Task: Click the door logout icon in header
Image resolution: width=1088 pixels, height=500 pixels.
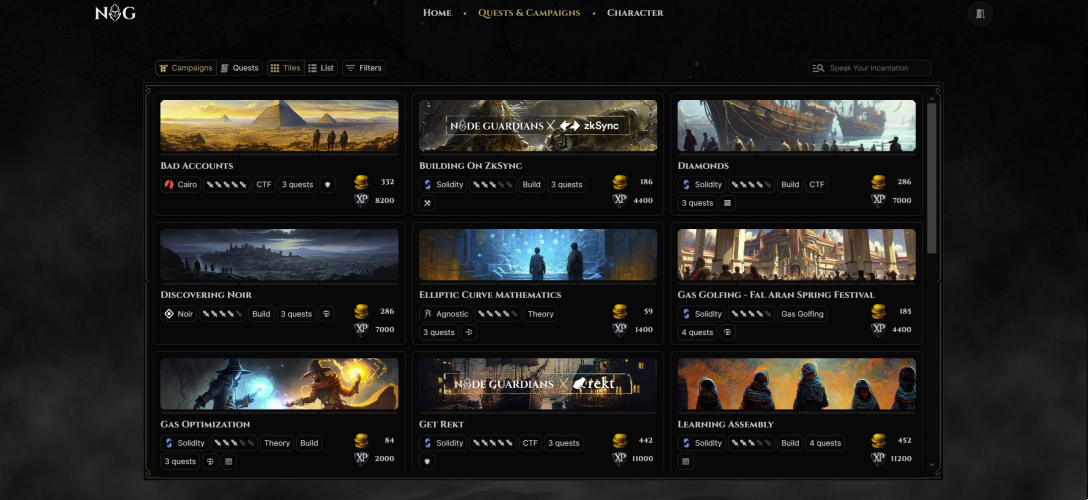Action: pyautogui.click(x=980, y=13)
